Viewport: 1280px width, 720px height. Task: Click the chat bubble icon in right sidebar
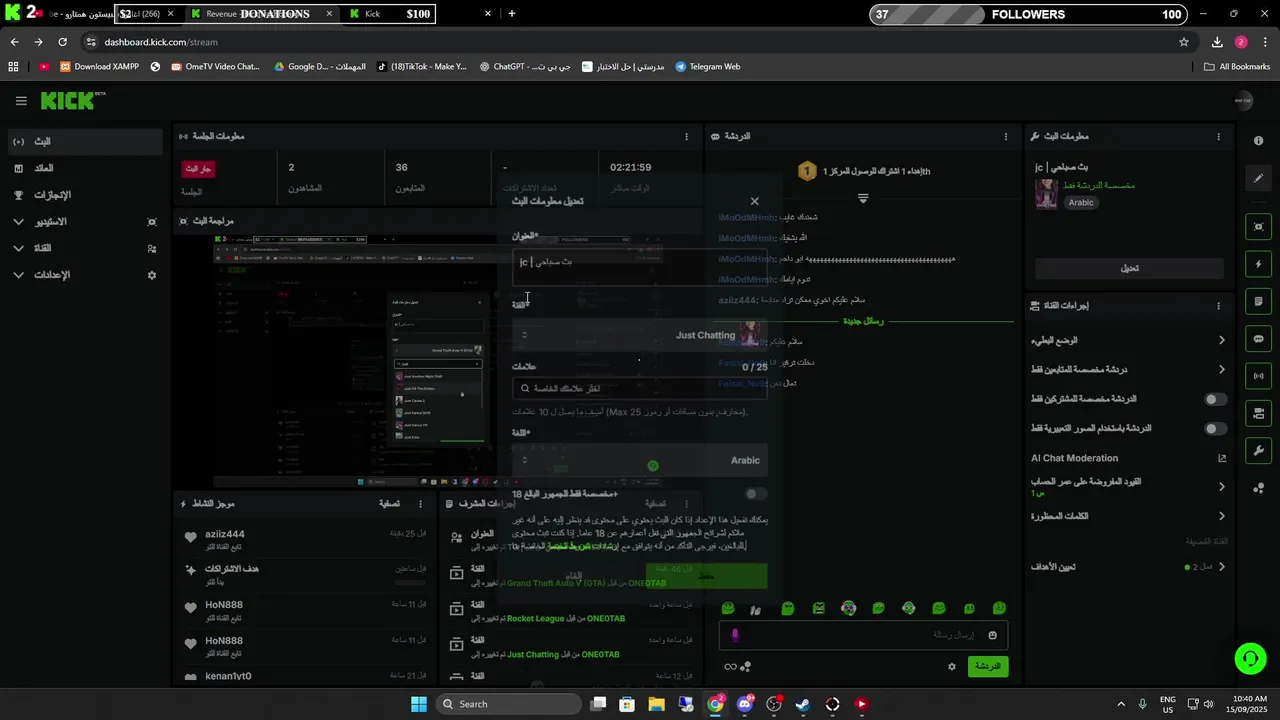pos(1259,339)
